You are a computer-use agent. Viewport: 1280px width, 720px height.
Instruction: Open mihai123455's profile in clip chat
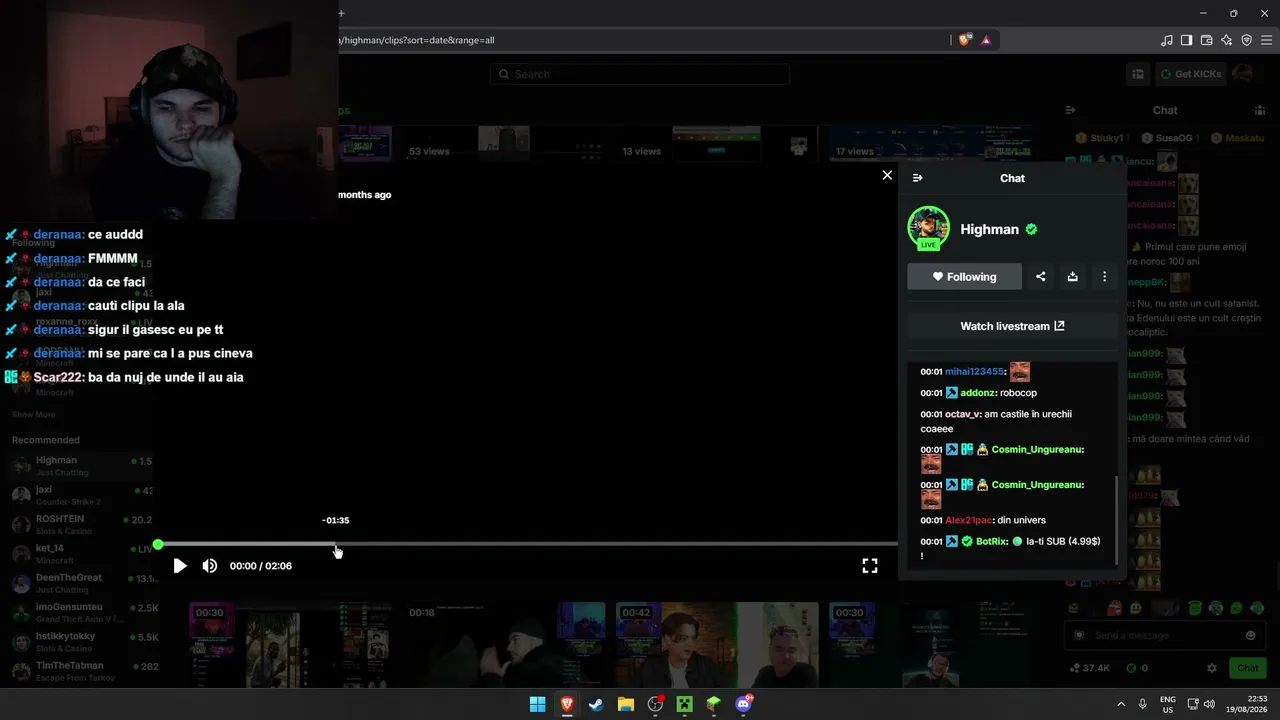974,372
